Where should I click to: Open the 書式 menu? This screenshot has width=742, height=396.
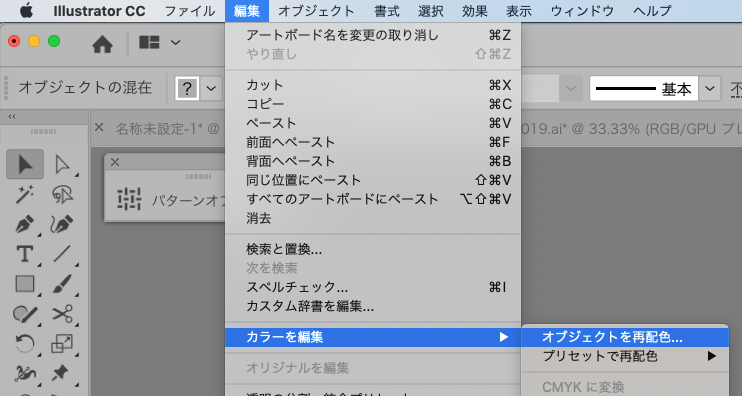pyautogui.click(x=387, y=11)
